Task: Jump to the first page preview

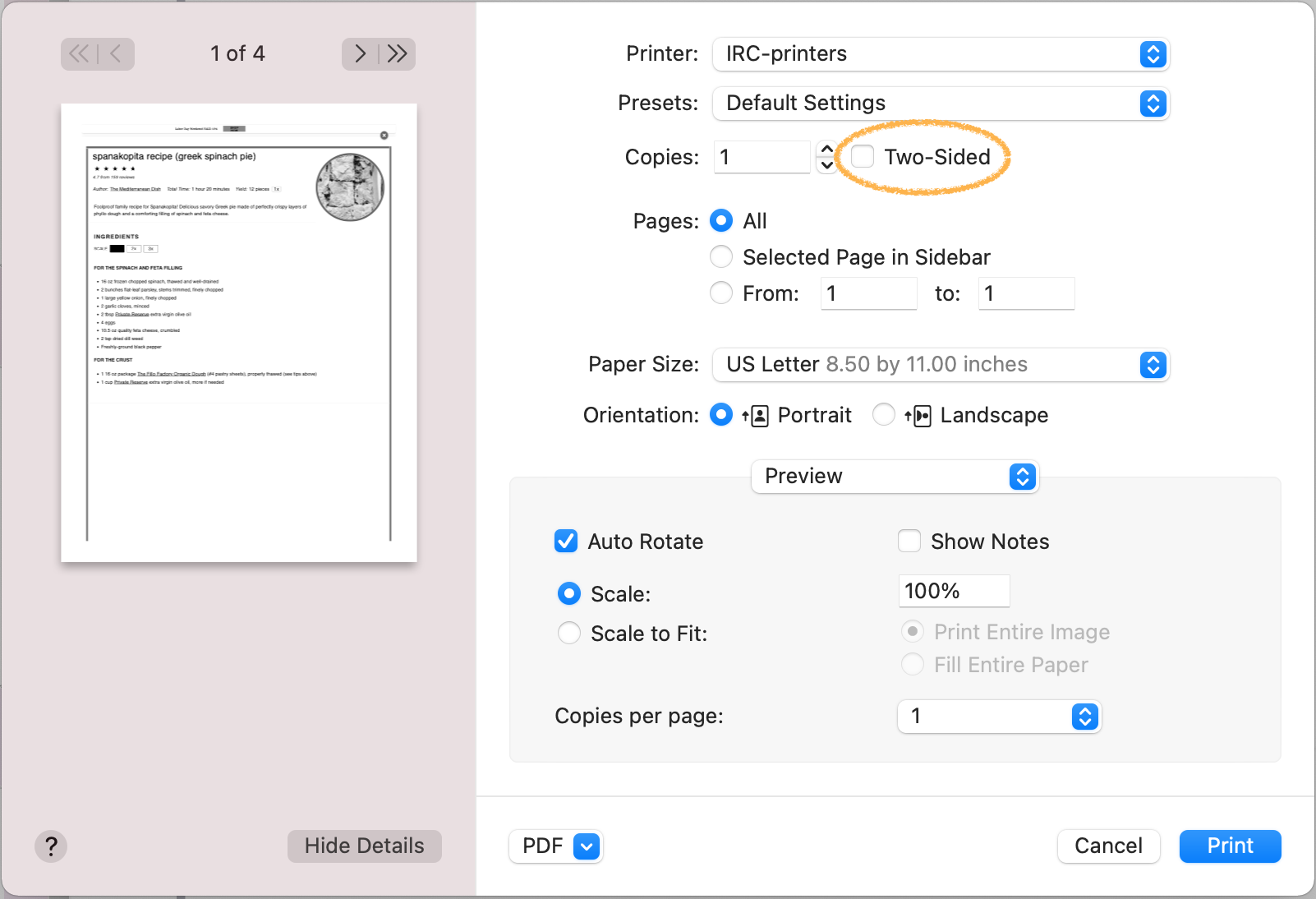Action: pos(79,54)
